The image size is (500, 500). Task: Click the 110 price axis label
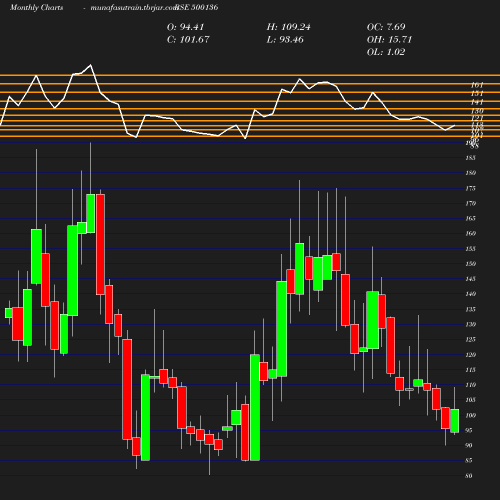470,385
